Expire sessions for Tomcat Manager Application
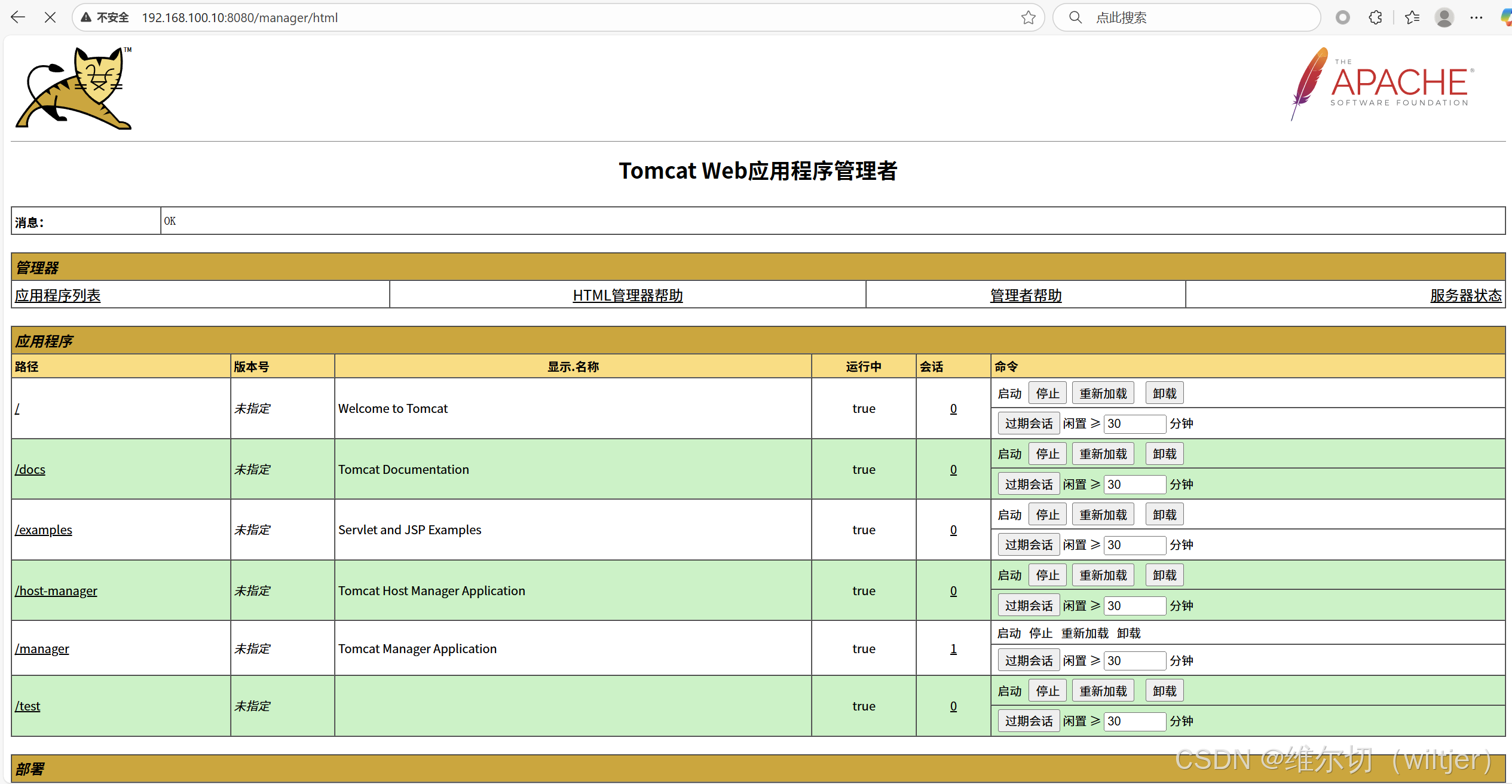 pos(1029,660)
